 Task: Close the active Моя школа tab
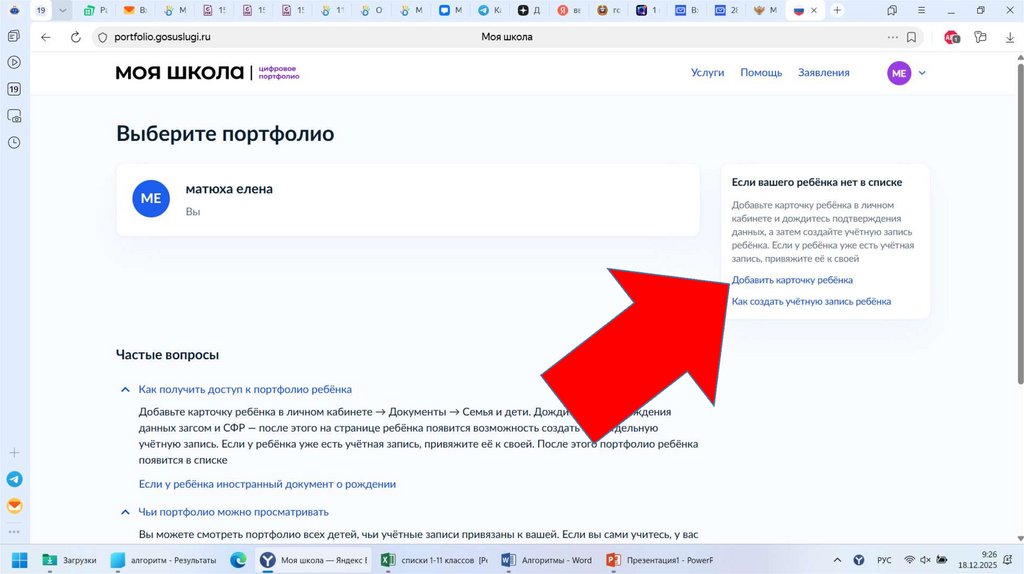[x=814, y=10]
